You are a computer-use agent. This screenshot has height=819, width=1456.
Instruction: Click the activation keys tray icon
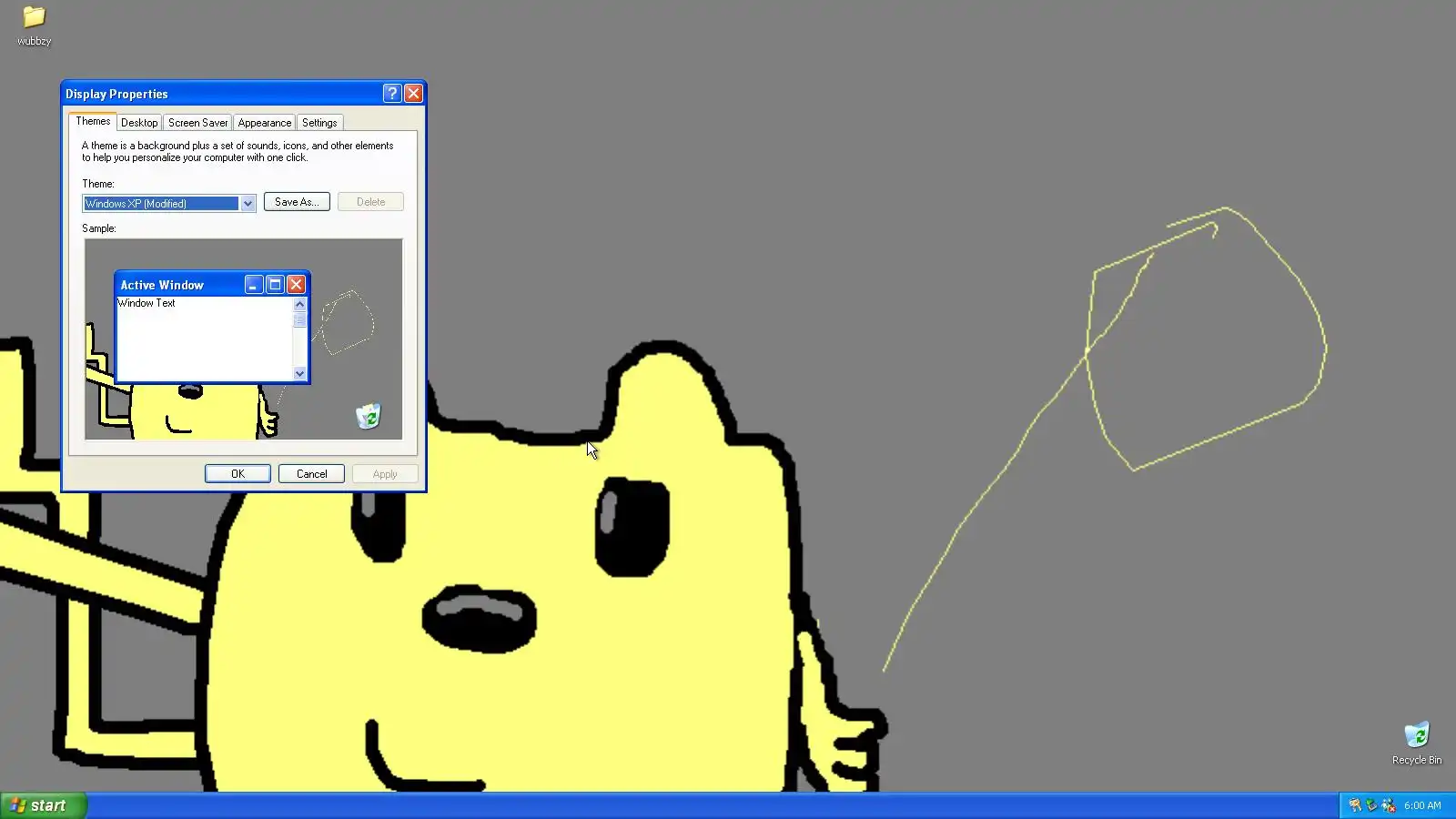coord(1355,805)
